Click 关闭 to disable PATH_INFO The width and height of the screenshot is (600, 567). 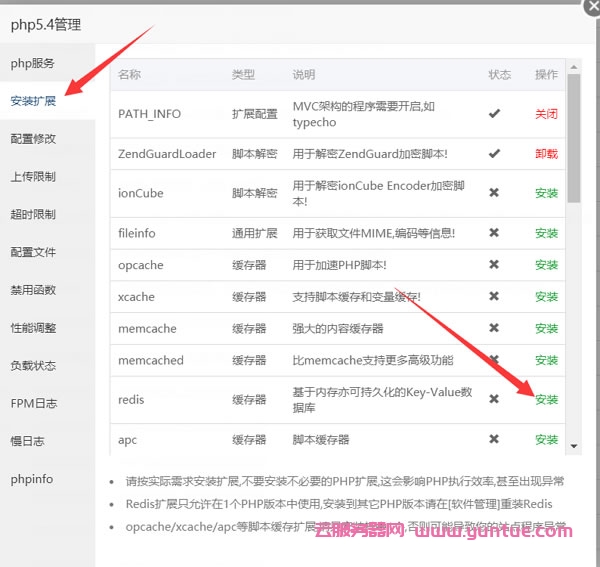(x=546, y=114)
